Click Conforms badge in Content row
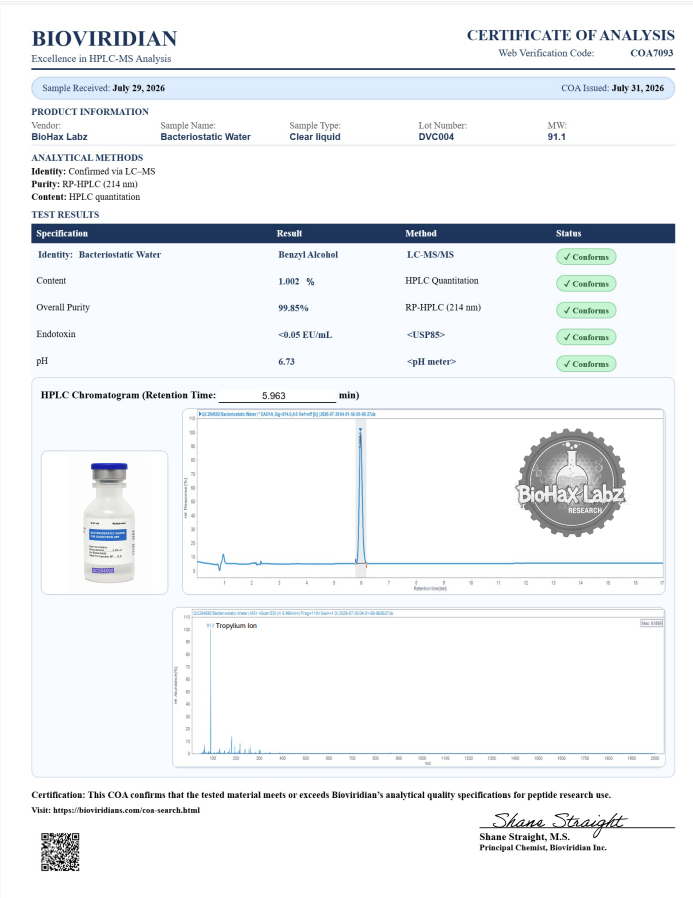This screenshot has height=898, width=693. [x=586, y=284]
